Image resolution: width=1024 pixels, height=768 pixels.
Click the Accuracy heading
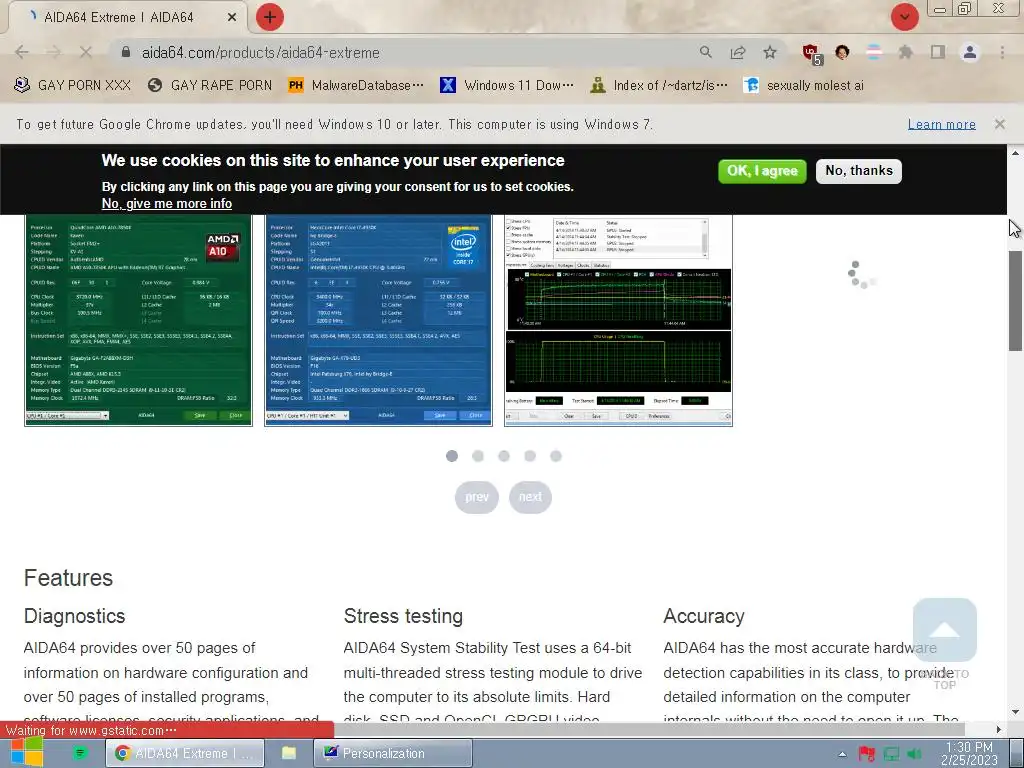704,616
